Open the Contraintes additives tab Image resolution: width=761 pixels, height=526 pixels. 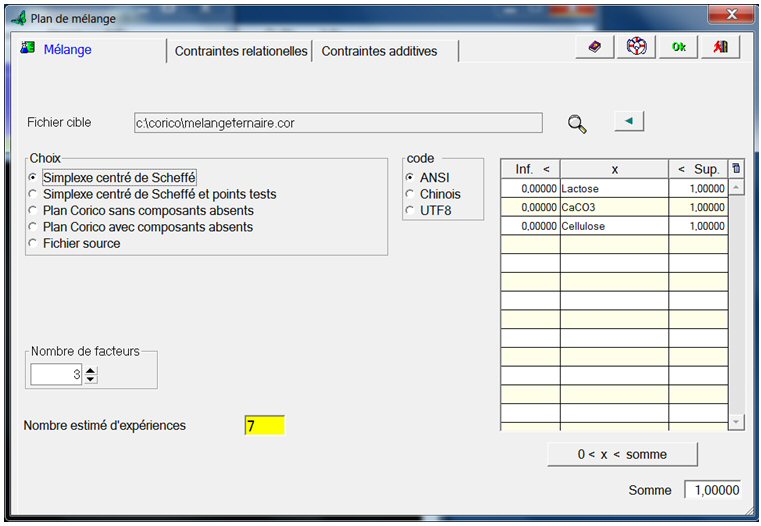point(379,51)
